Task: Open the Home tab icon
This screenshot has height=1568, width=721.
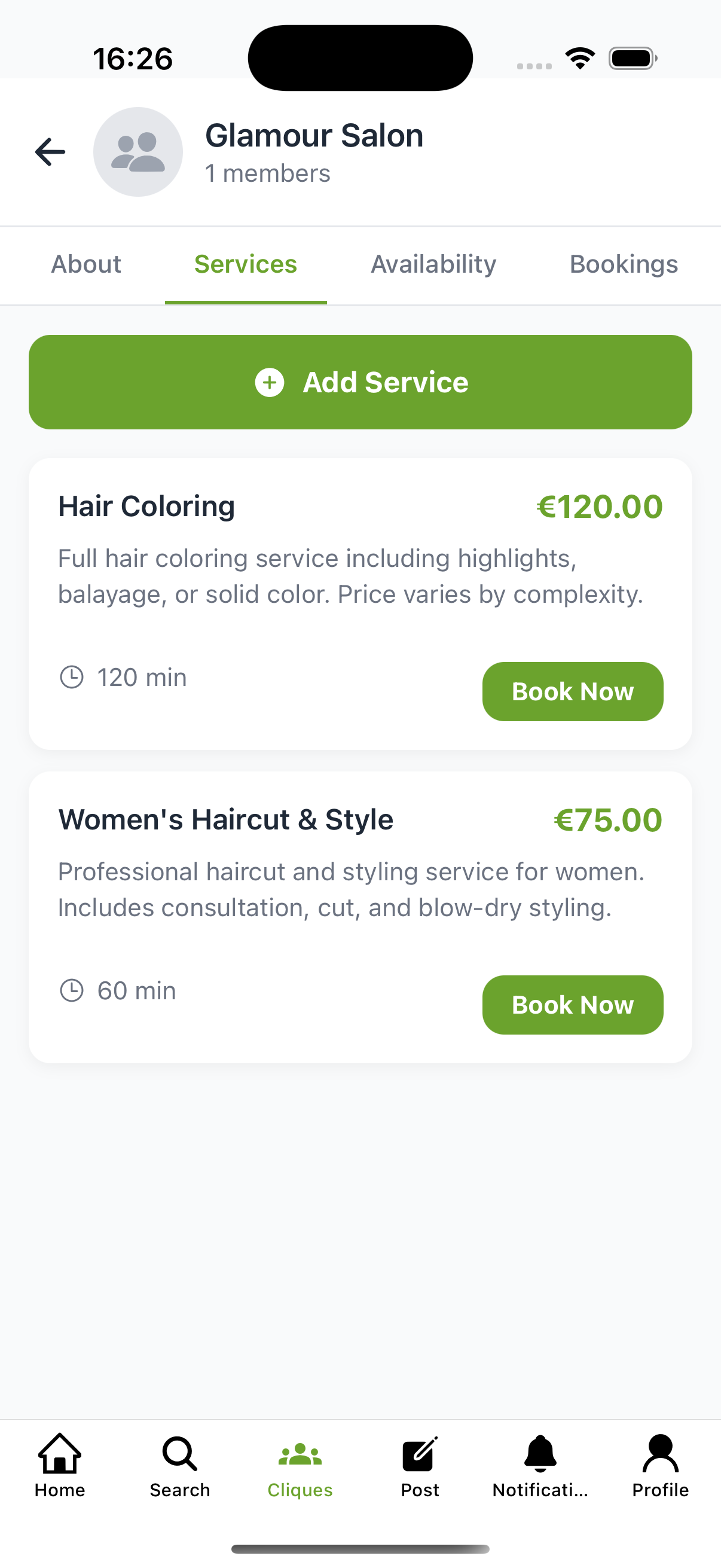Action: click(x=60, y=1453)
